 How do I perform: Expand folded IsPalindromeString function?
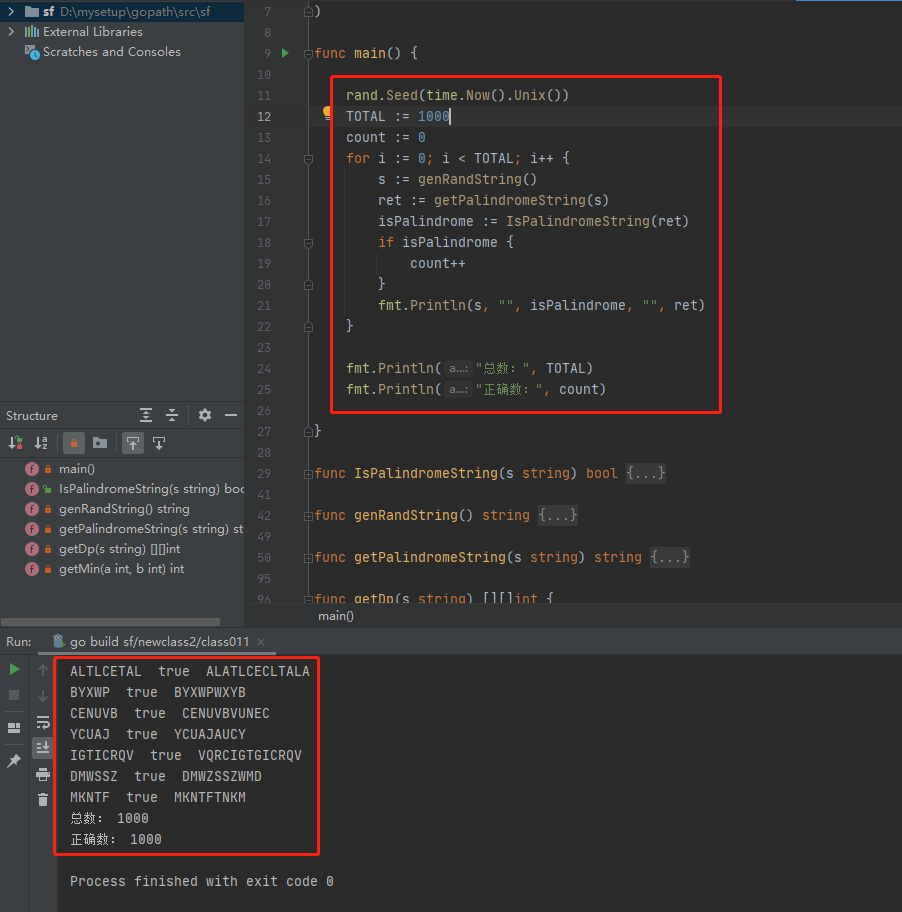(x=308, y=474)
